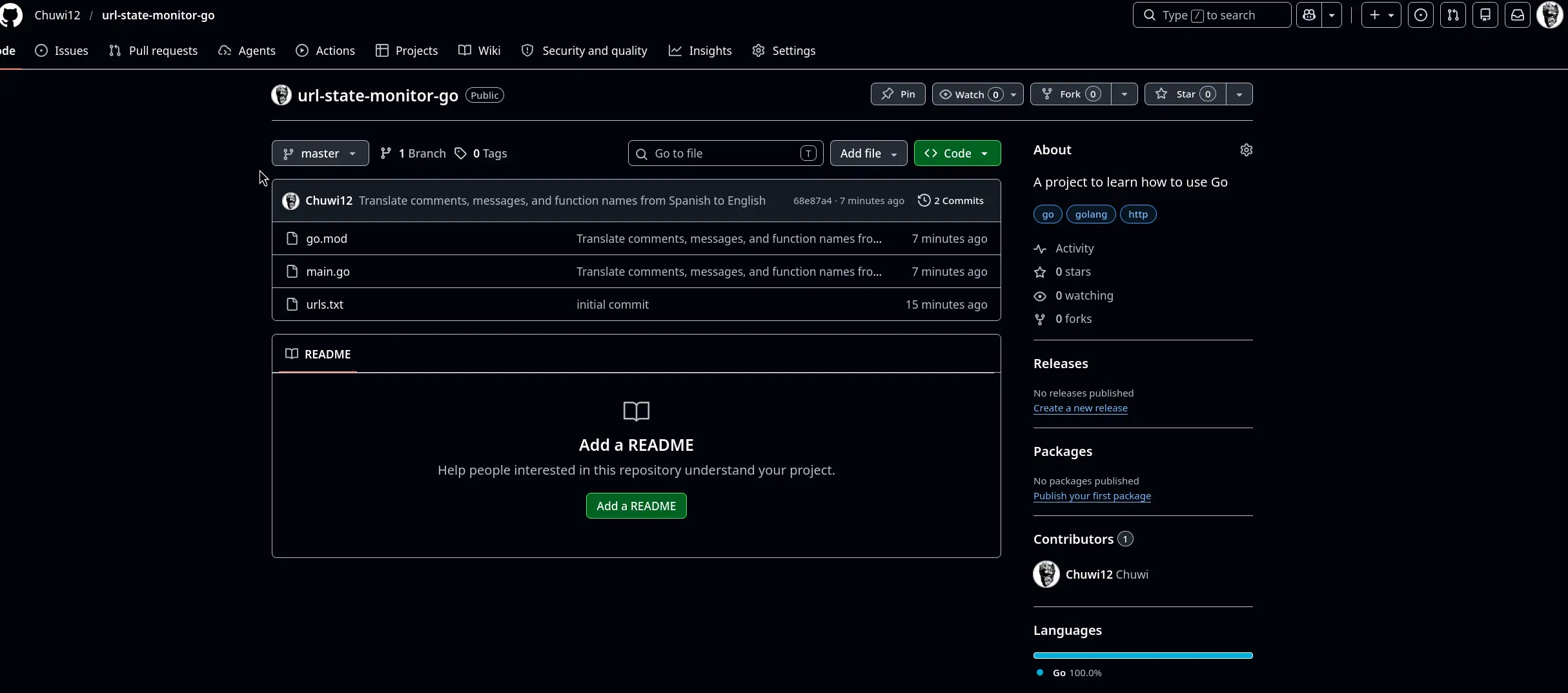
Task: Fork the repository with the Fork button
Action: coord(1071,94)
